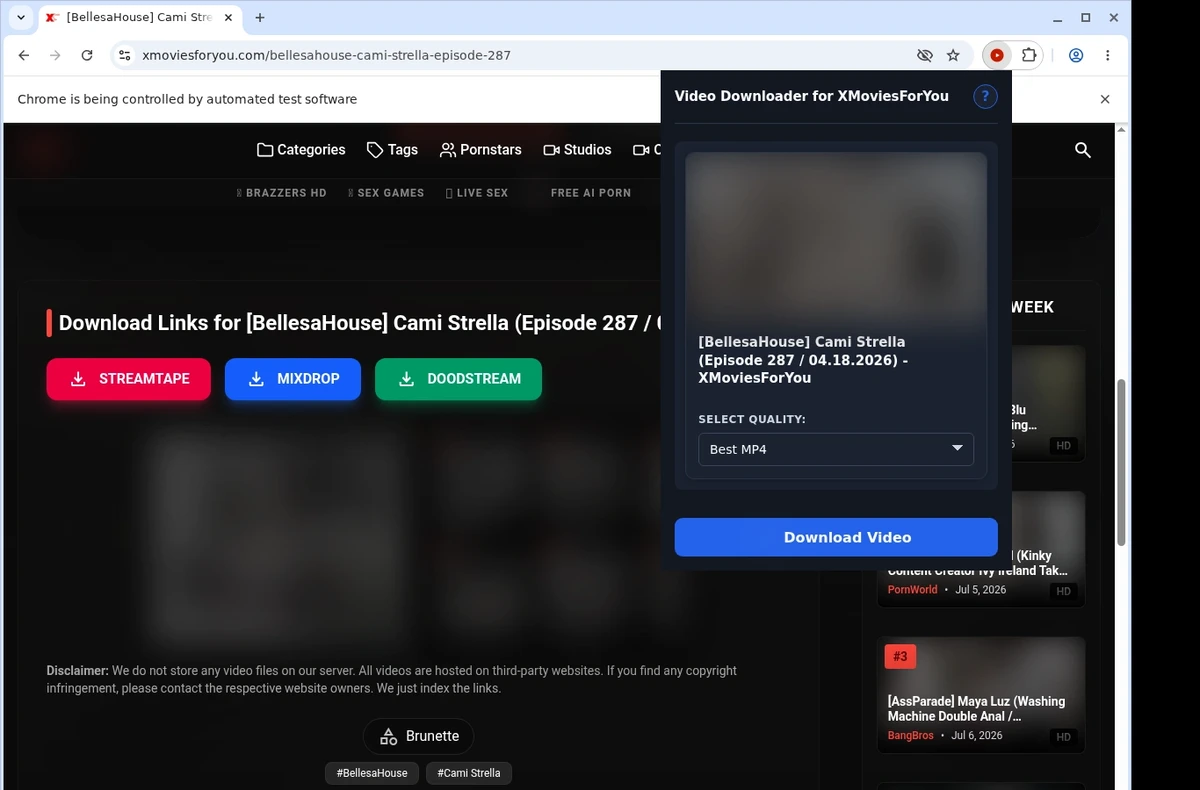Image resolution: width=1200 pixels, height=790 pixels.
Task: Close the BellesaHouse browser tab
Action: click(x=228, y=18)
